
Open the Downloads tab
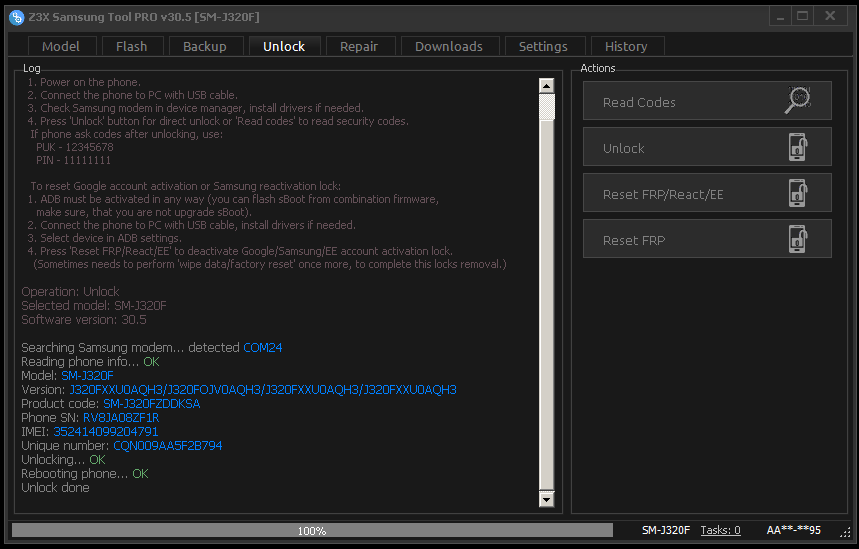click(x=449, y=47)
